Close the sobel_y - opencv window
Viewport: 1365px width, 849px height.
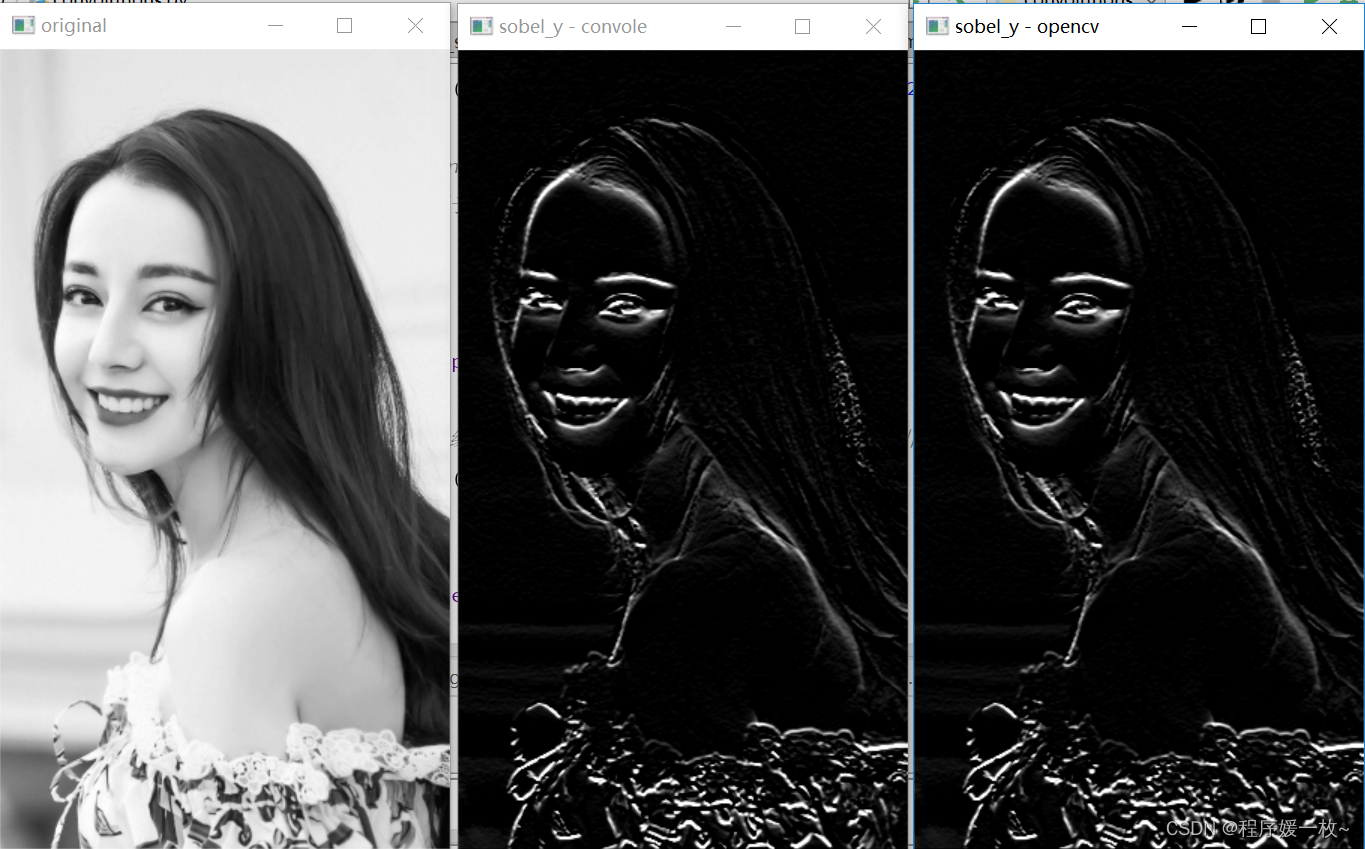pyautogui.click(x=1329, y=27)
